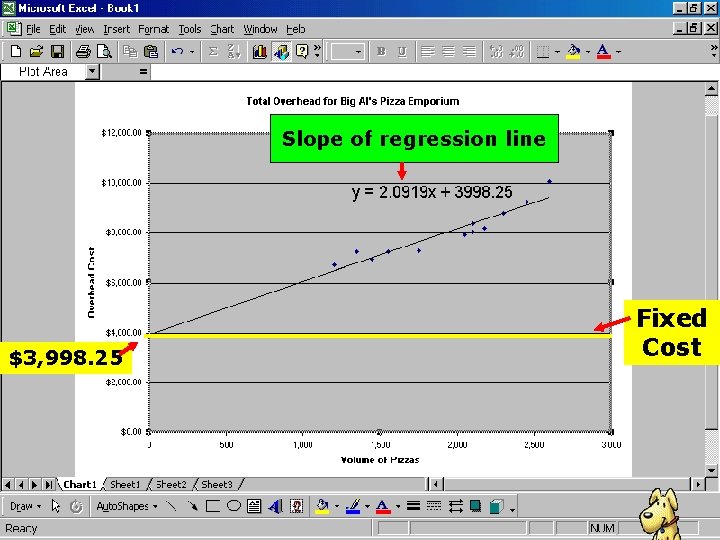
Task: Center the text alignment
Action: point(449,51)
